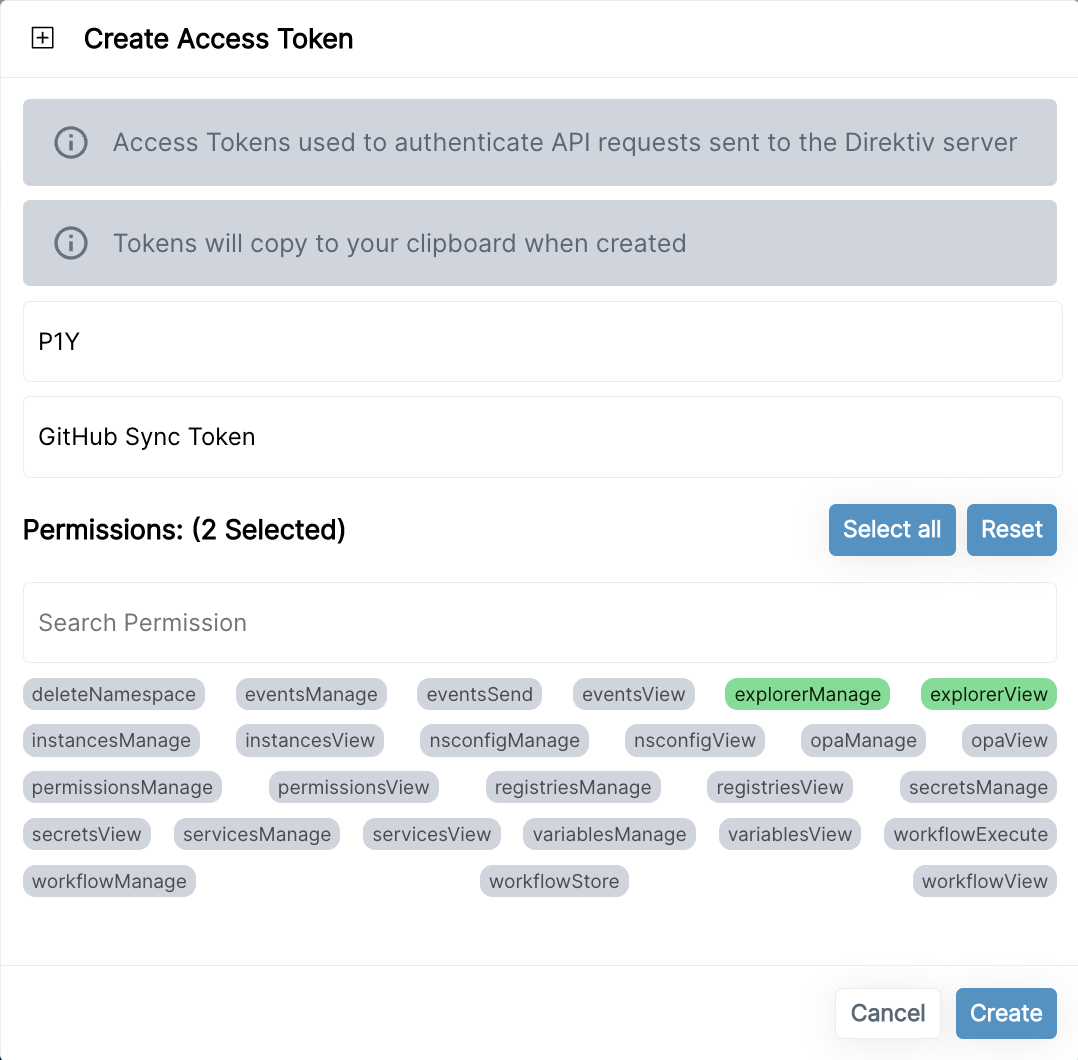Reset the selected permissions
Screen dimensions: 1078x1060
tap(1011, 530)
